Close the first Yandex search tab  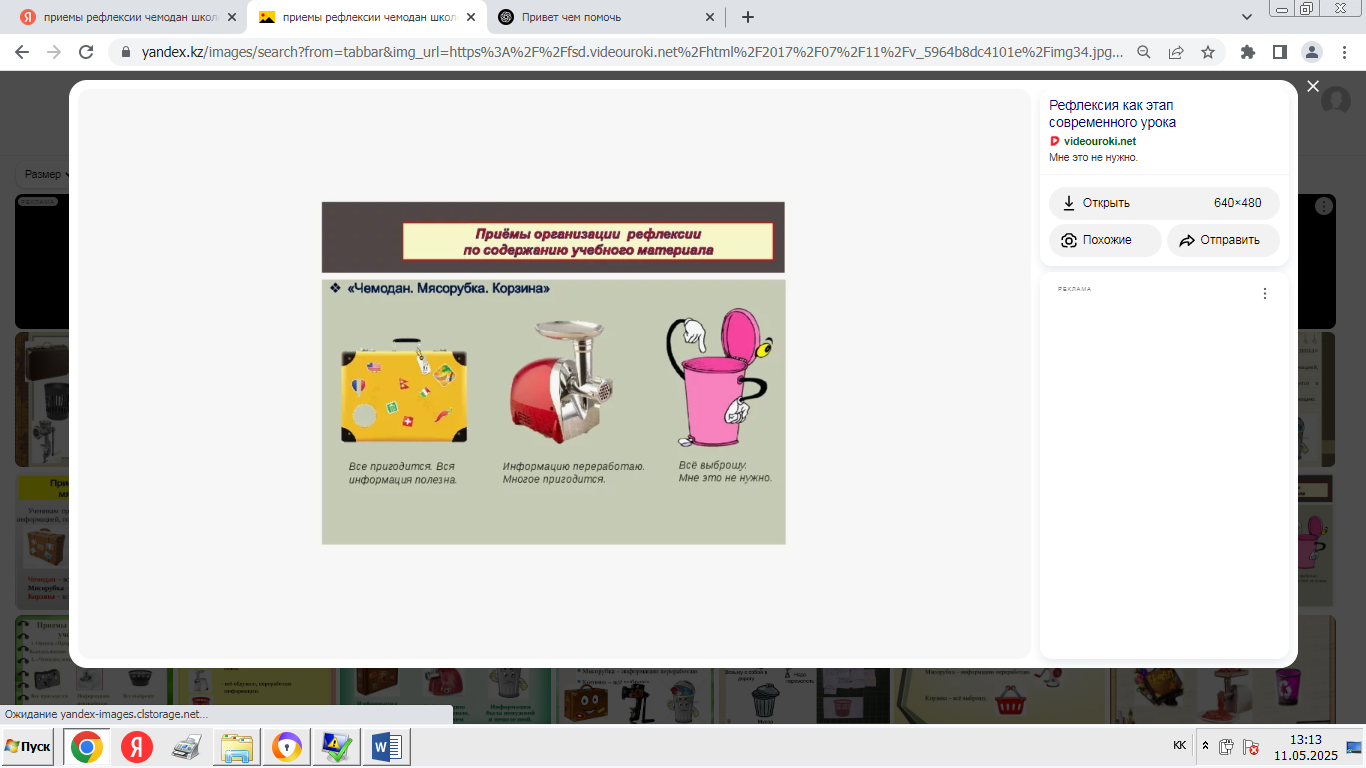pyautogui.click(x=232, y=17)
